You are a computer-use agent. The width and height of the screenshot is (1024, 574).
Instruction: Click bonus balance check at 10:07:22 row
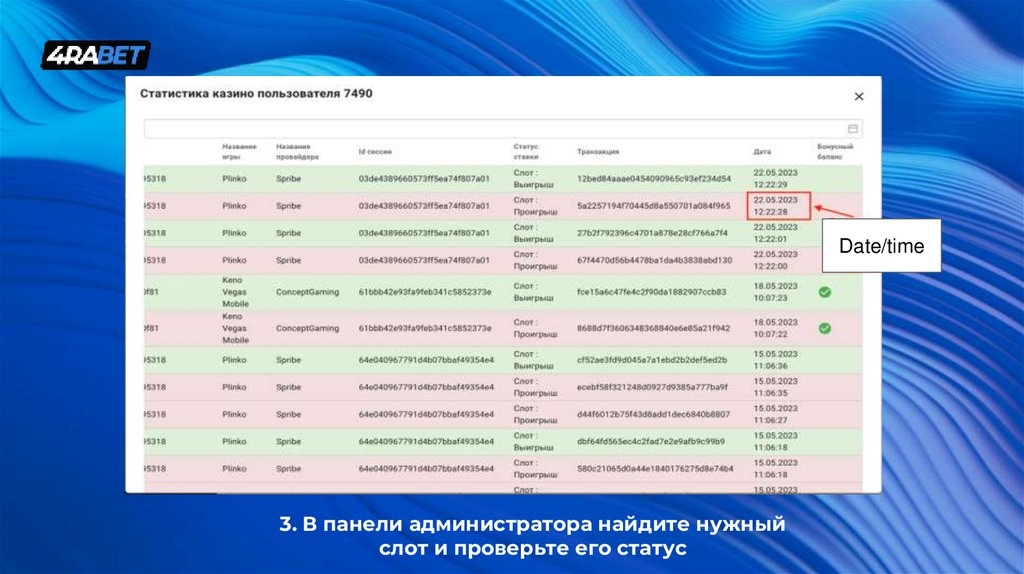pos(825,328)
